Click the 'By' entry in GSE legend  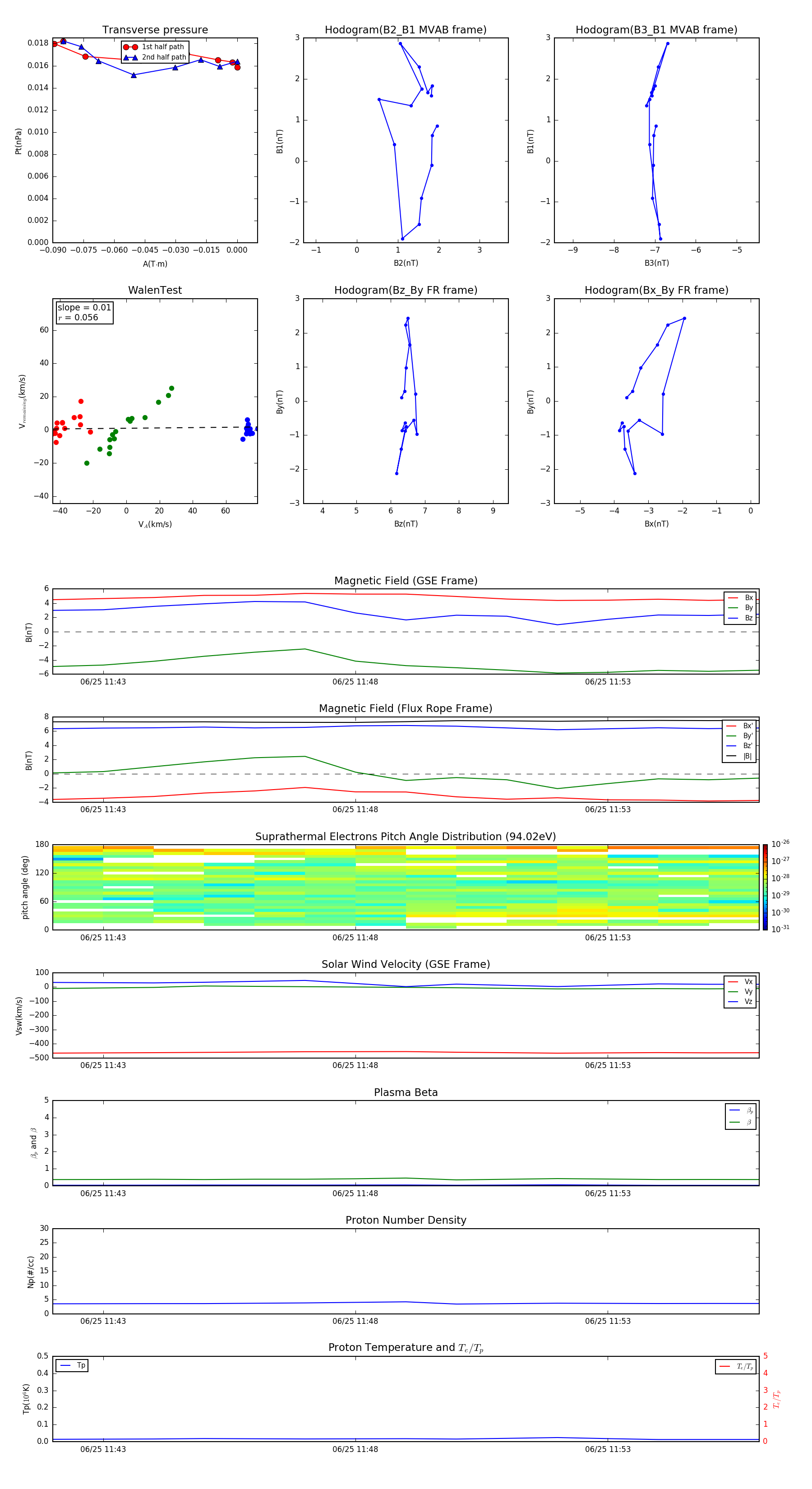pos(740,608)
